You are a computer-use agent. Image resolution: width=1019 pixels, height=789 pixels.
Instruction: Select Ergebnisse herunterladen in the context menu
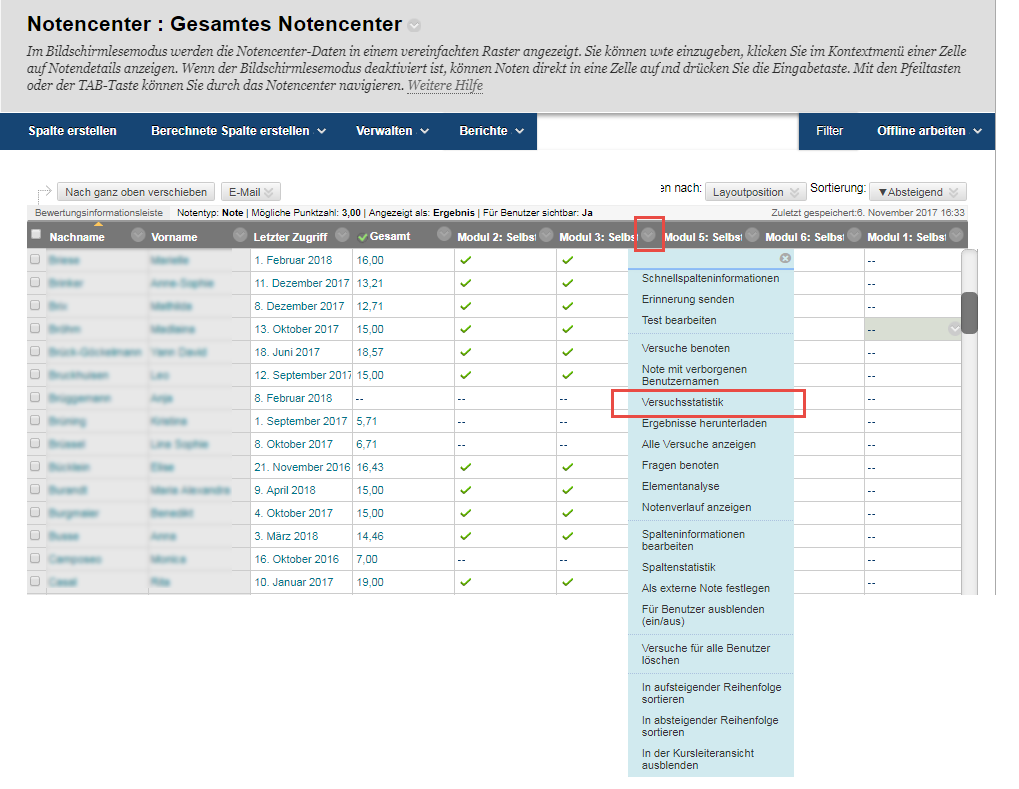704,424
